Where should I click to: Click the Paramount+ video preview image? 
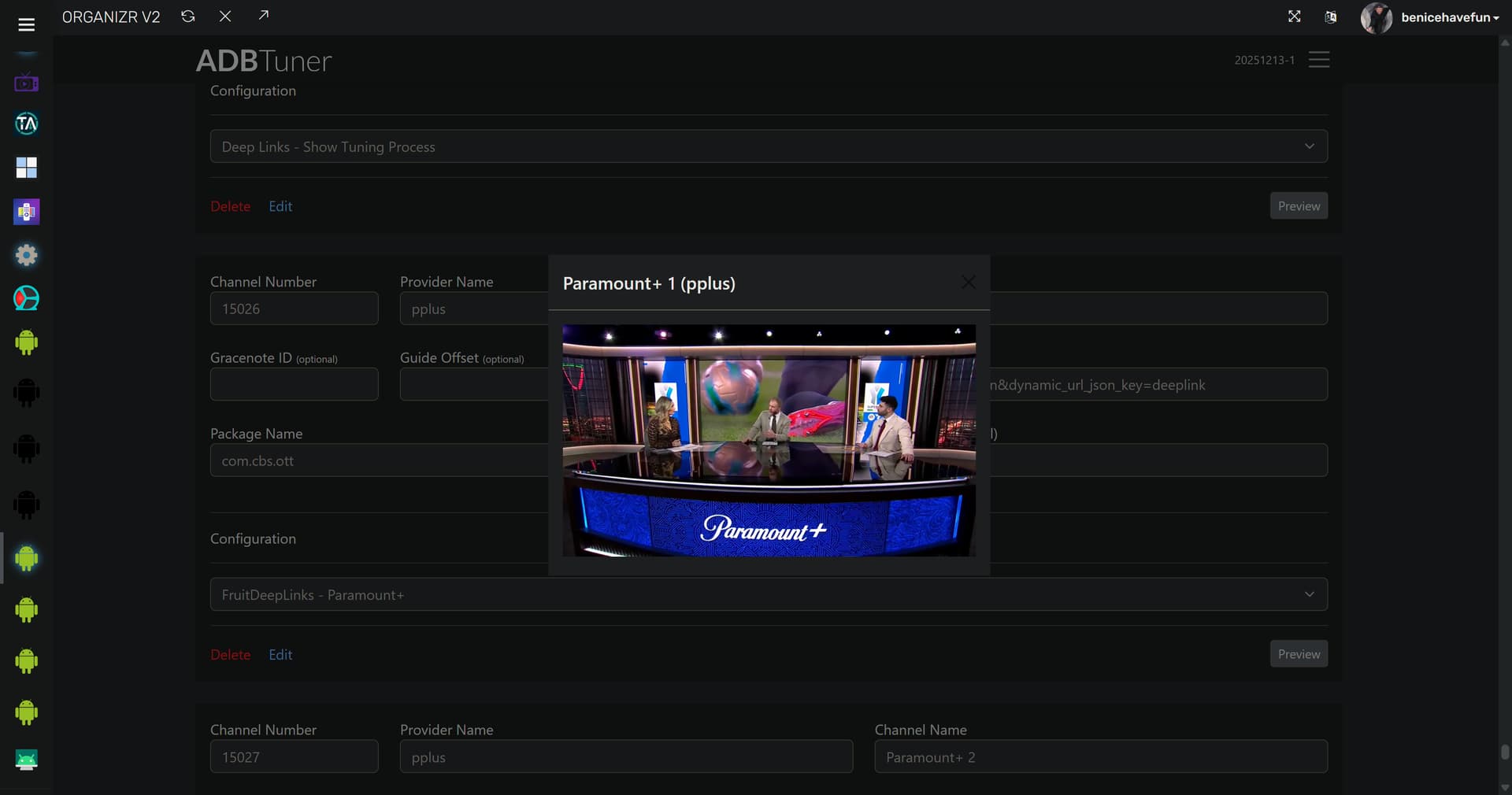769,440
